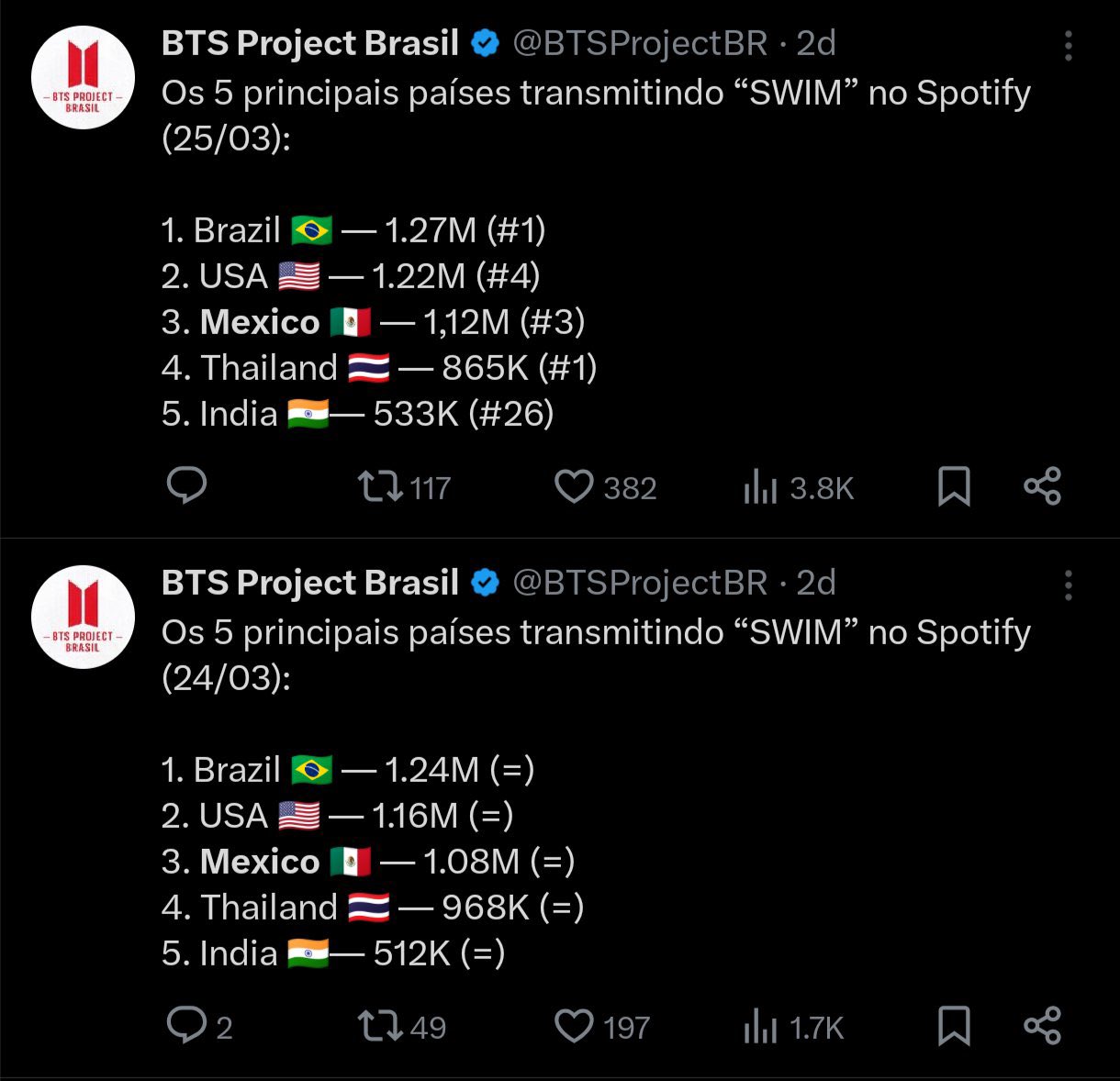Image resolution: width=1120 pixels, height=1081 pixels.
Task: Open more options on the 24/03 tweet
Action: (x=1068, y=585)
